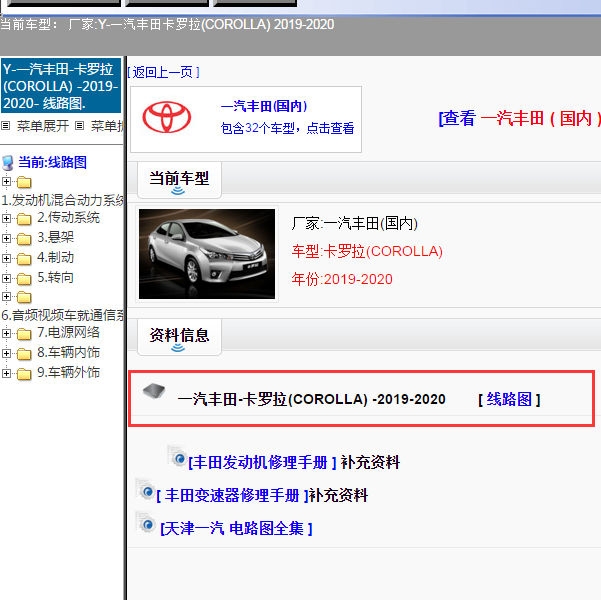601x600 pixels.
Task: Click 一汽丰田-卡罗拉(COROLLA) -2019-2020 entry title
Action: point(311,399)
